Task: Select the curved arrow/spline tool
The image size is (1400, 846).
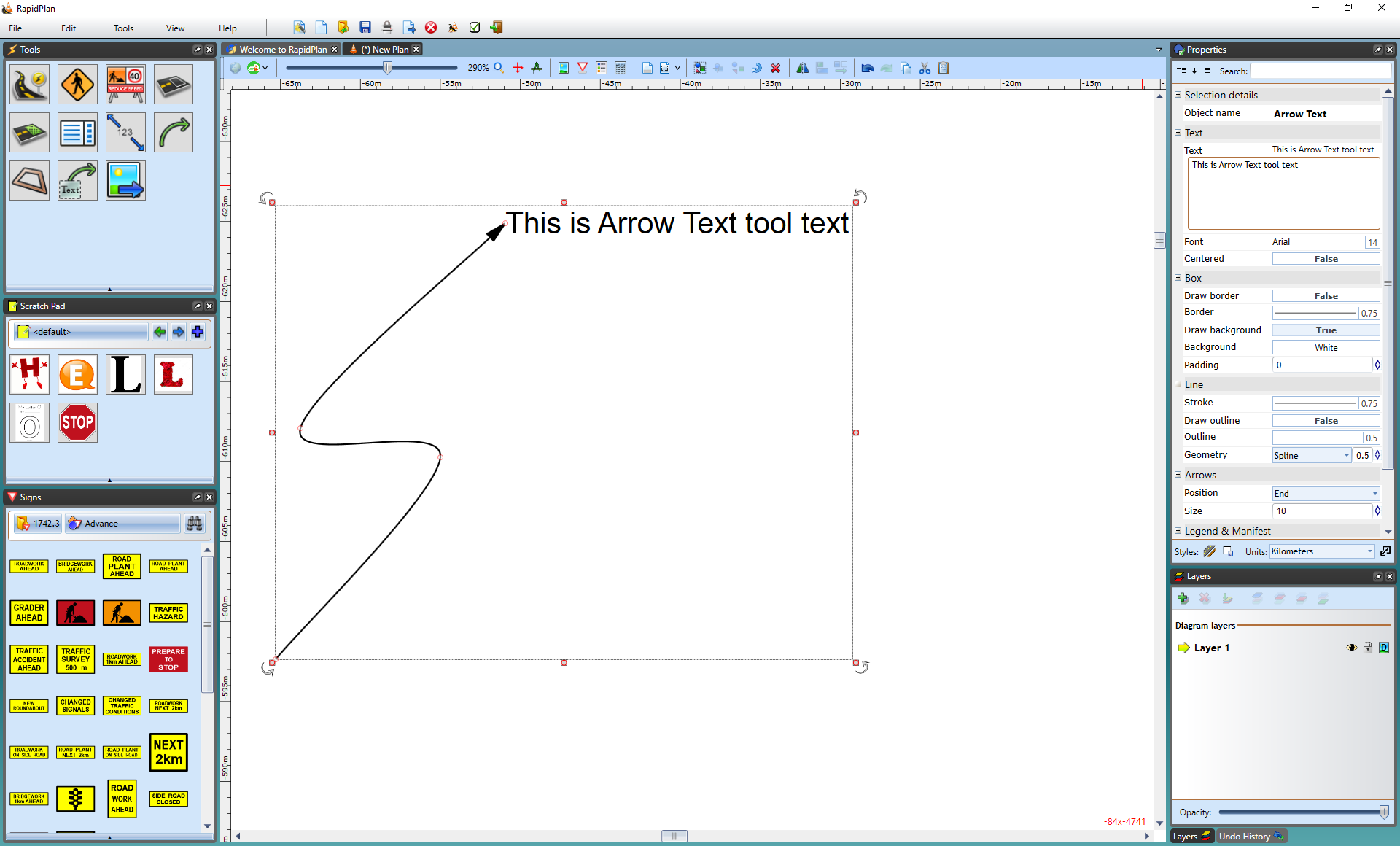Action: pos(172,132)
